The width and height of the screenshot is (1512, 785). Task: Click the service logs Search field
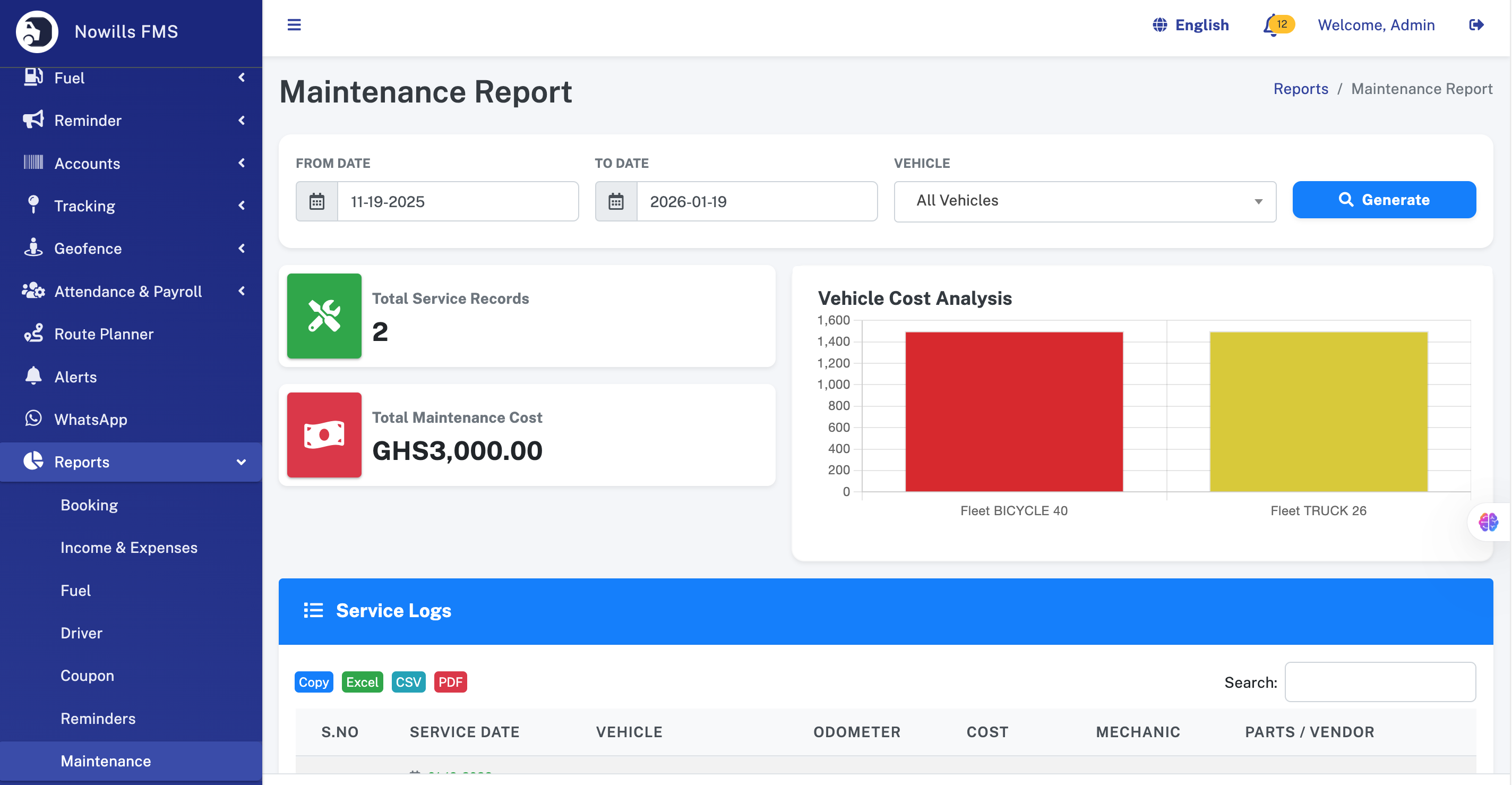tap(1379, 681)
